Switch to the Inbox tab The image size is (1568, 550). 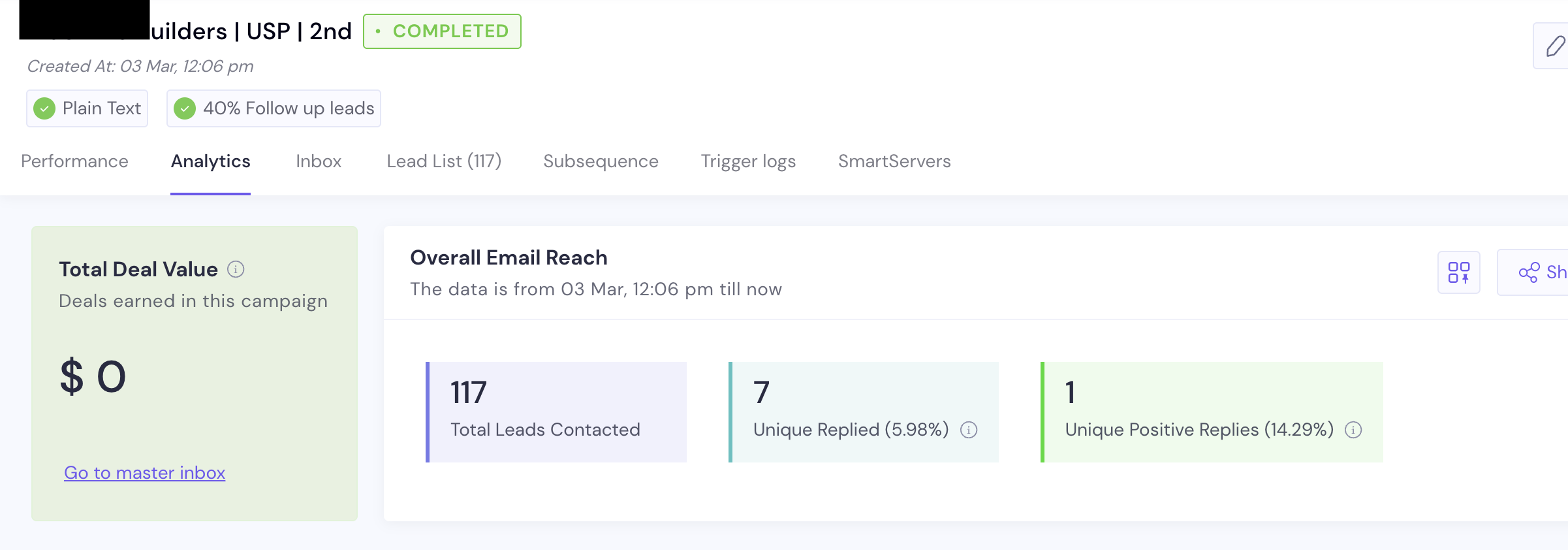[x=319, y=161]
